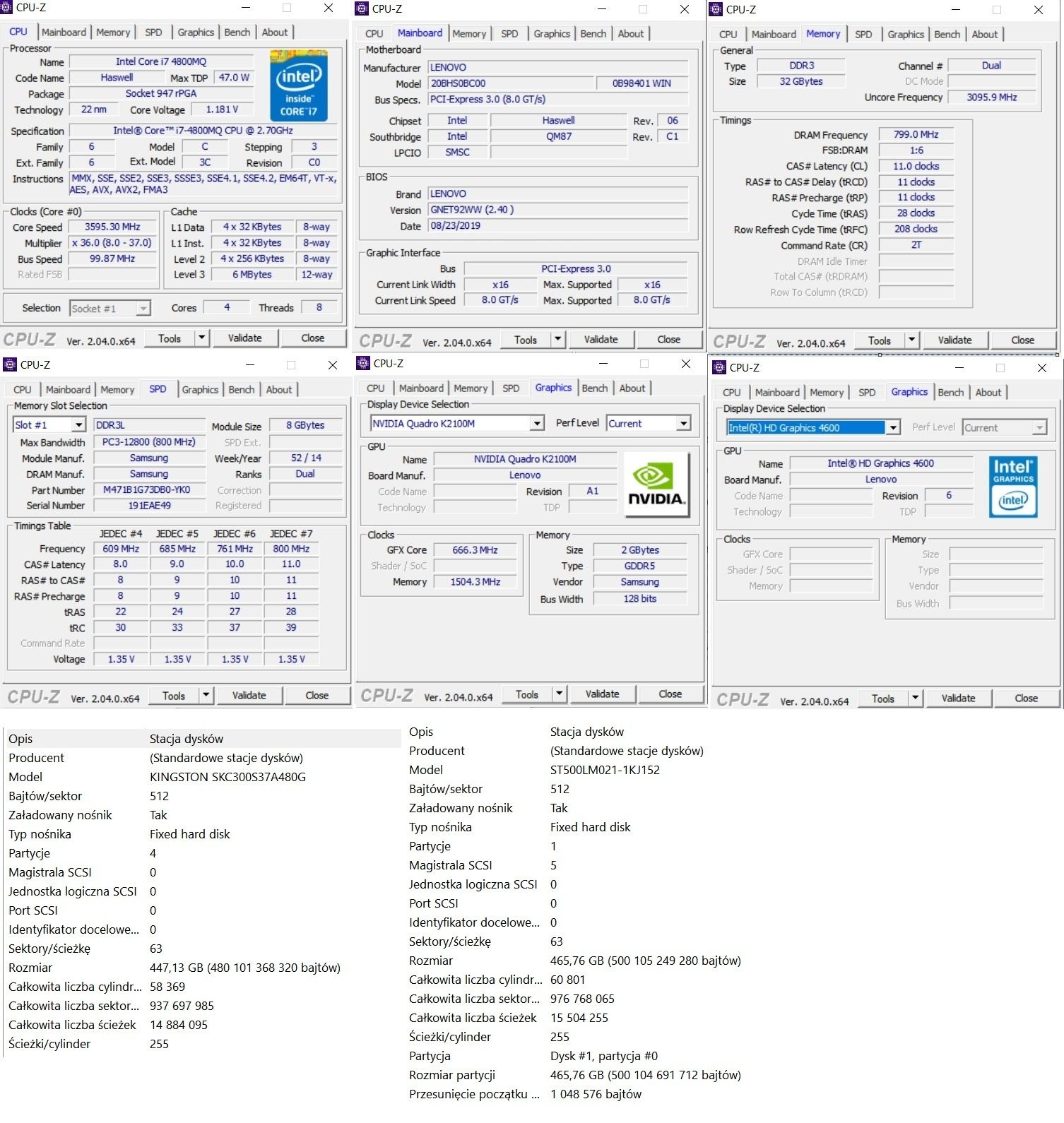Click Intel Core i7 4800MQ name field
Screen dimensions: 1064x1123
[x=161, y=62]
